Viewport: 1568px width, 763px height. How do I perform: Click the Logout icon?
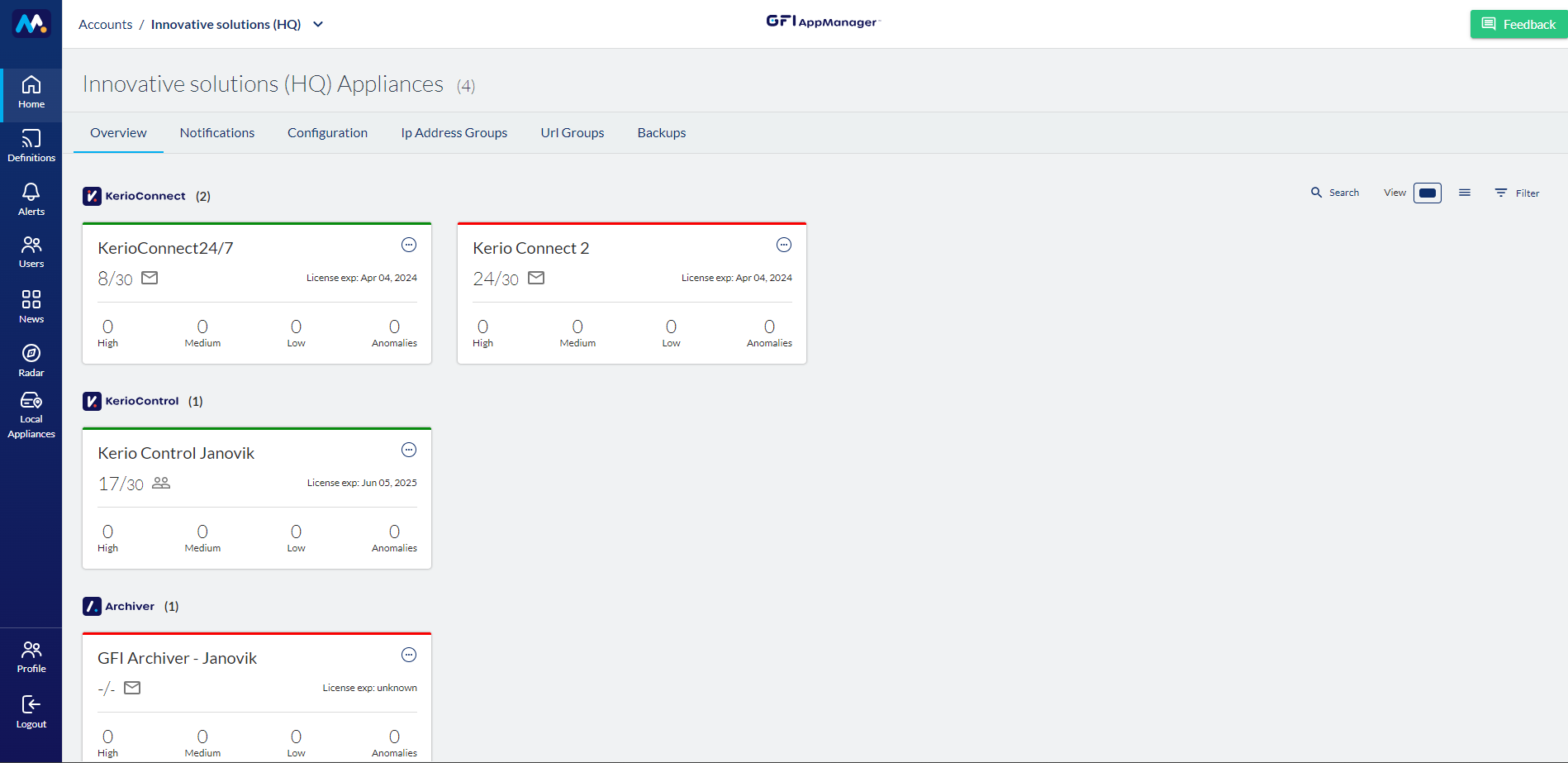point(31,711)
